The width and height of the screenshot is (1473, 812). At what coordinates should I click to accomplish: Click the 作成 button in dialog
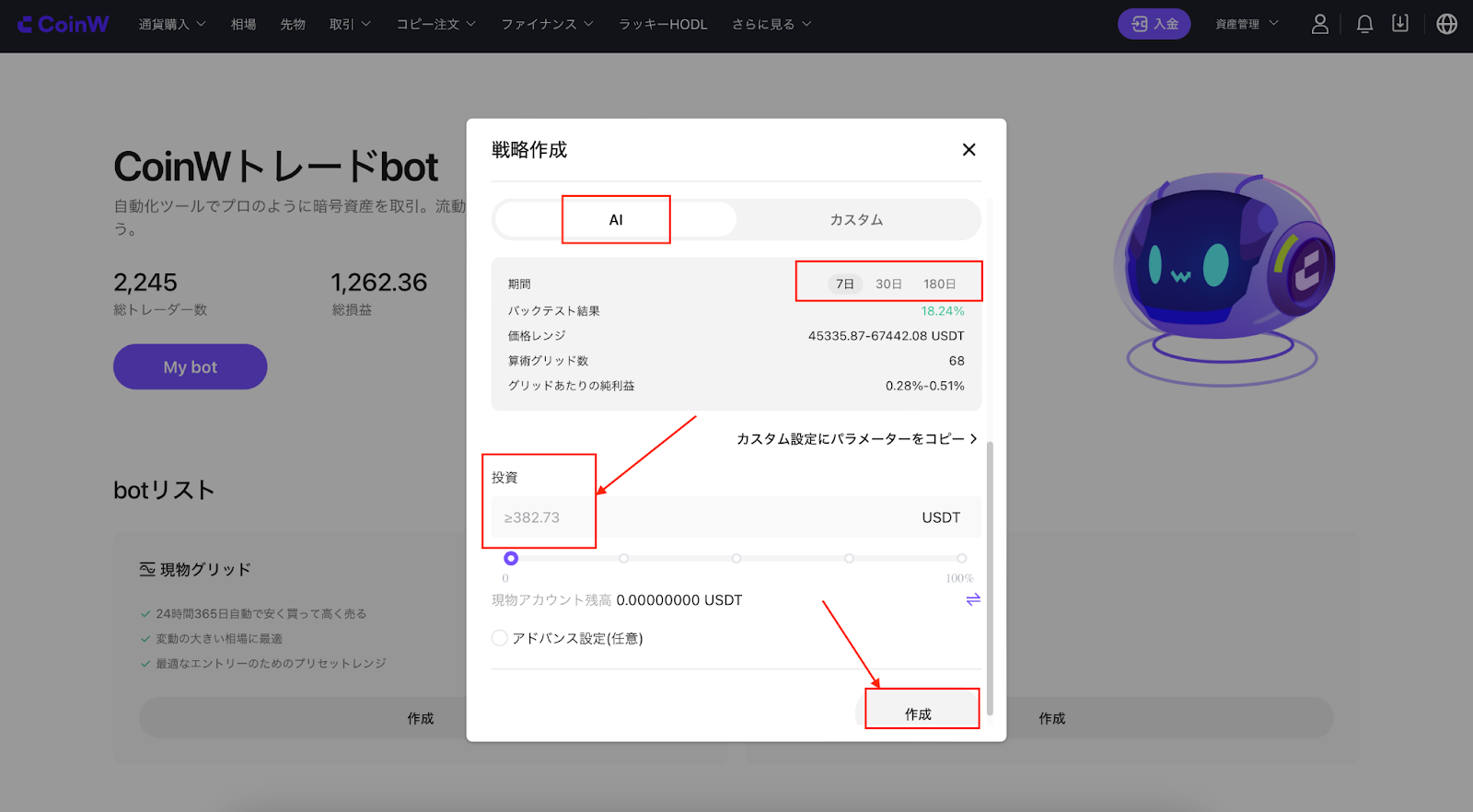[918, 713]
